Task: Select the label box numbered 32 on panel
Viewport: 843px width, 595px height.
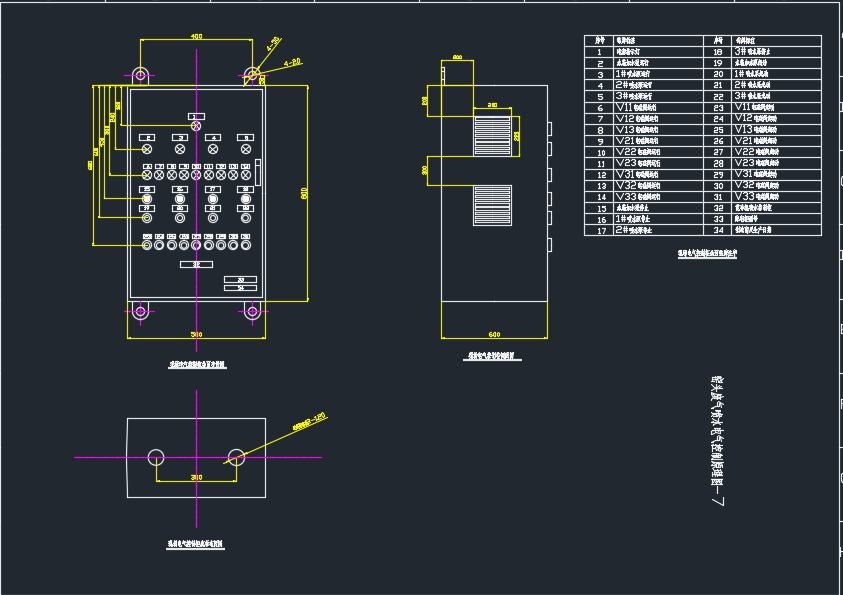Action: 196,264
